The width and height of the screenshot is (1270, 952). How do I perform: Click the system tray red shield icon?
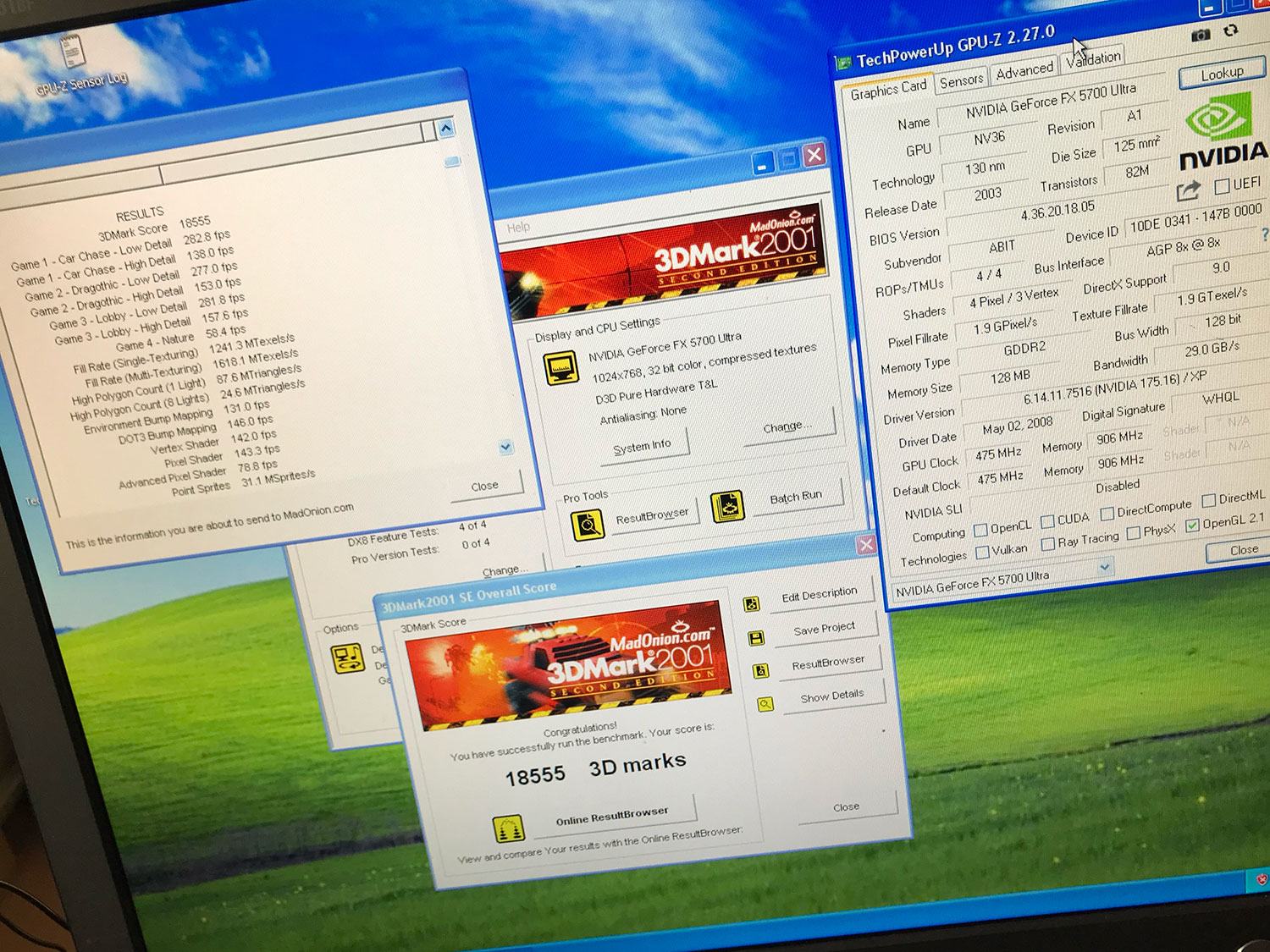click(1262, 879)
